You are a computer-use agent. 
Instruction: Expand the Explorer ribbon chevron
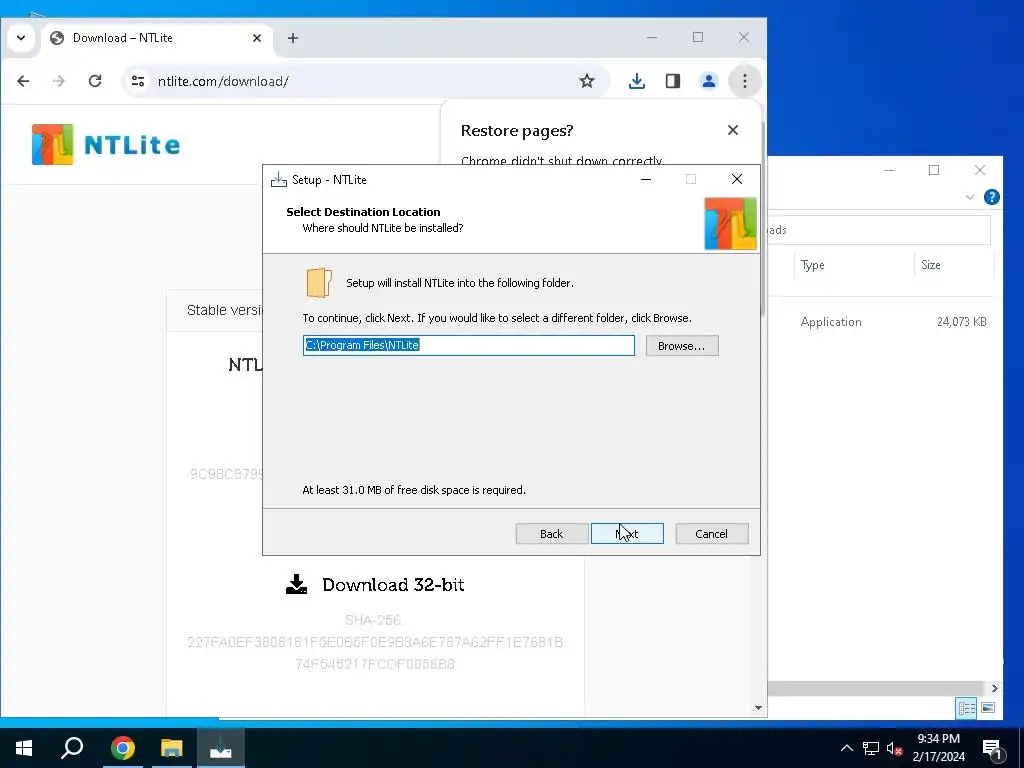coord(970,197)
